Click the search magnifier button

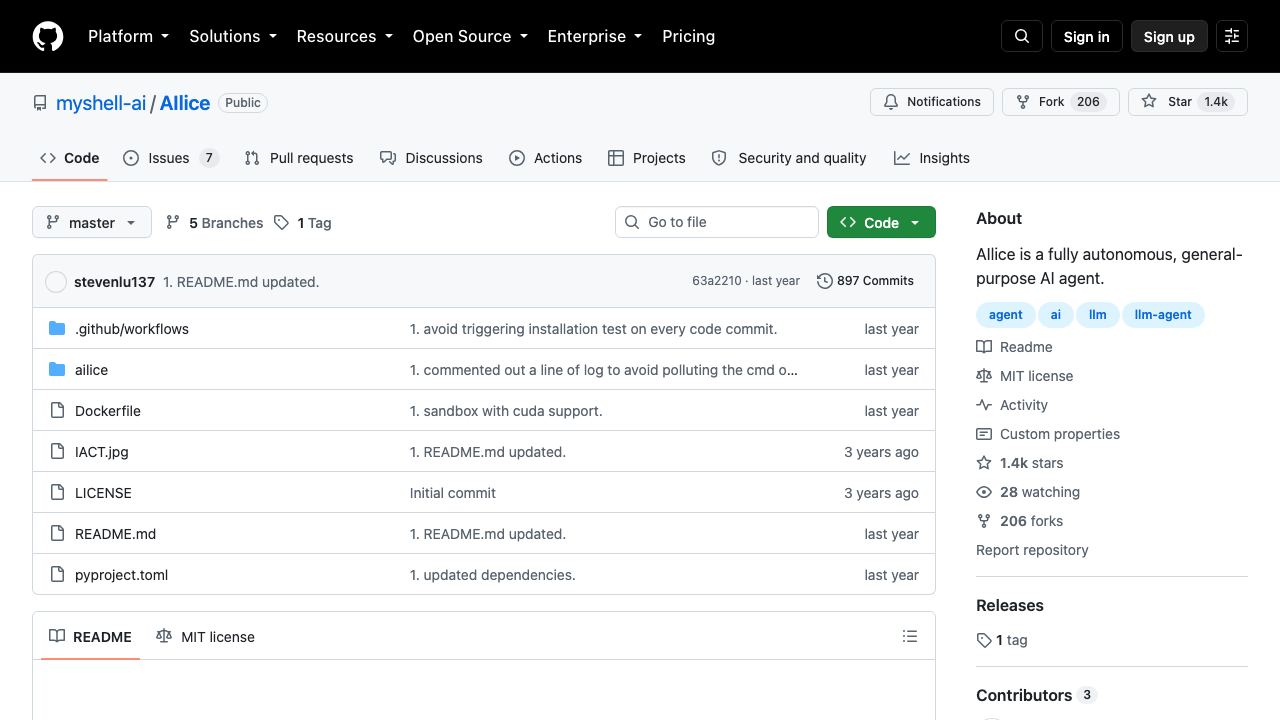pyautogui.click(x=1022, y=36)
